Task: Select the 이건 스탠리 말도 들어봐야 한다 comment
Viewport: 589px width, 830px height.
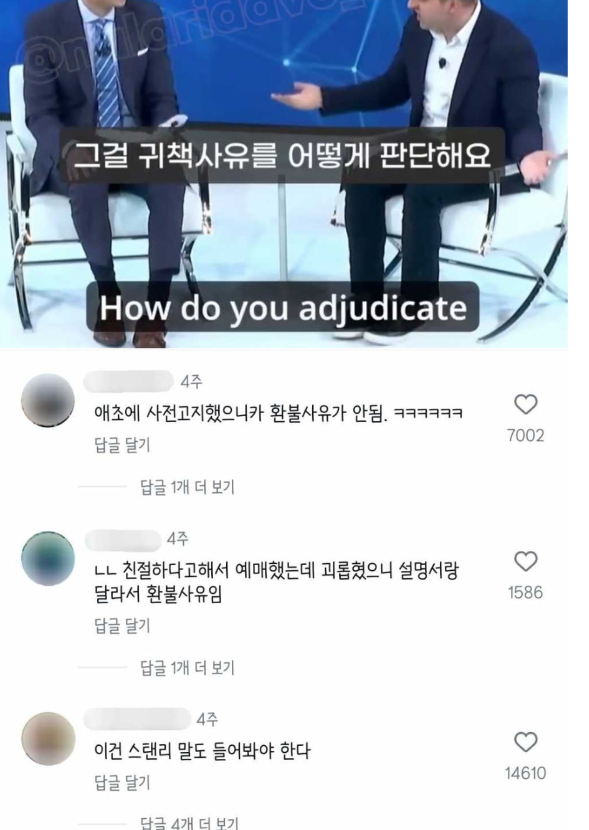Action: point(202,751)
